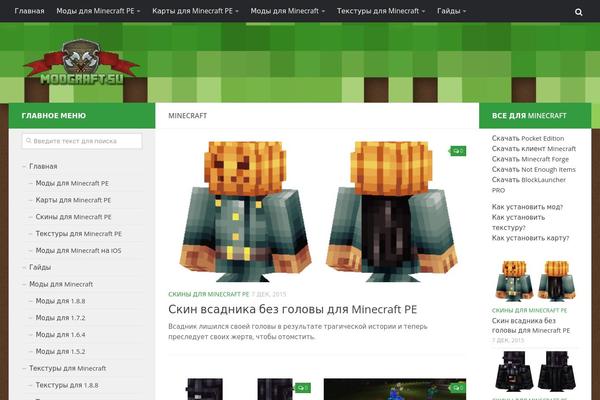Click comment badge on the dark skin thumbnail below
The height and width of the screenshot is (400, 600).
pyautogui.click(x=302, y=388)
